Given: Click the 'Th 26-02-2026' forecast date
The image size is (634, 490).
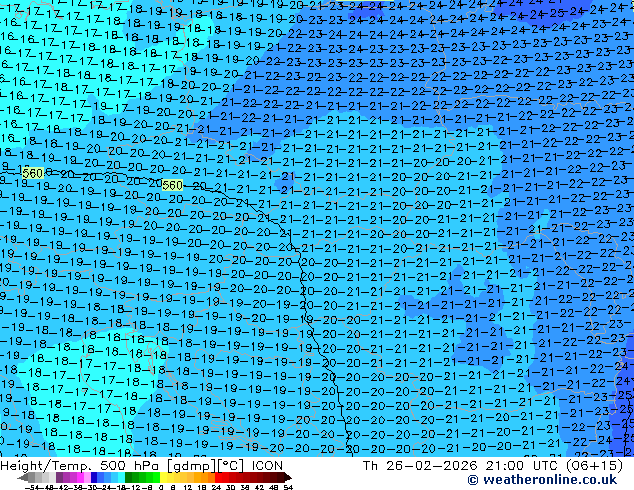Looking at the screenshot, I should [420, 466].
